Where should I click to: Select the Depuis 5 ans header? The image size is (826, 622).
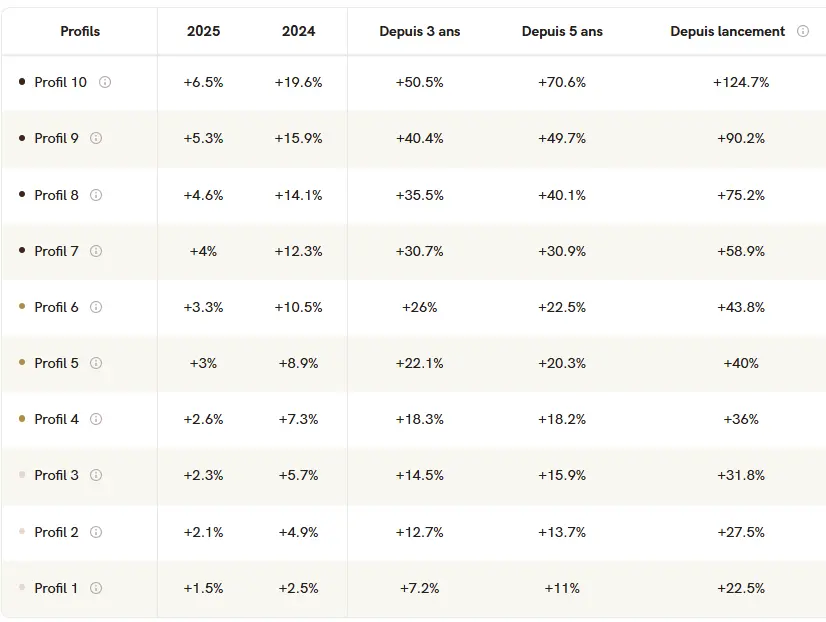pos(562,31)
